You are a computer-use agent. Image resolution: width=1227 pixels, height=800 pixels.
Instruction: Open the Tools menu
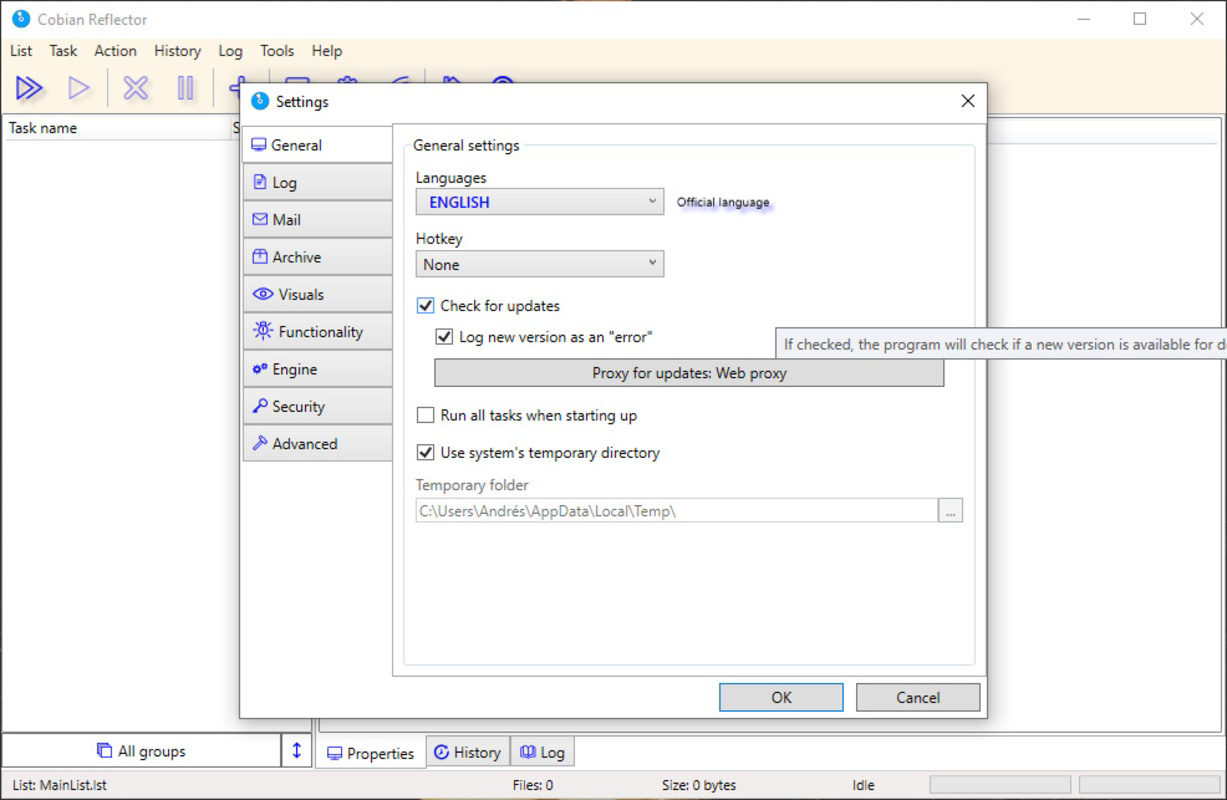click(x=277, y=51)
